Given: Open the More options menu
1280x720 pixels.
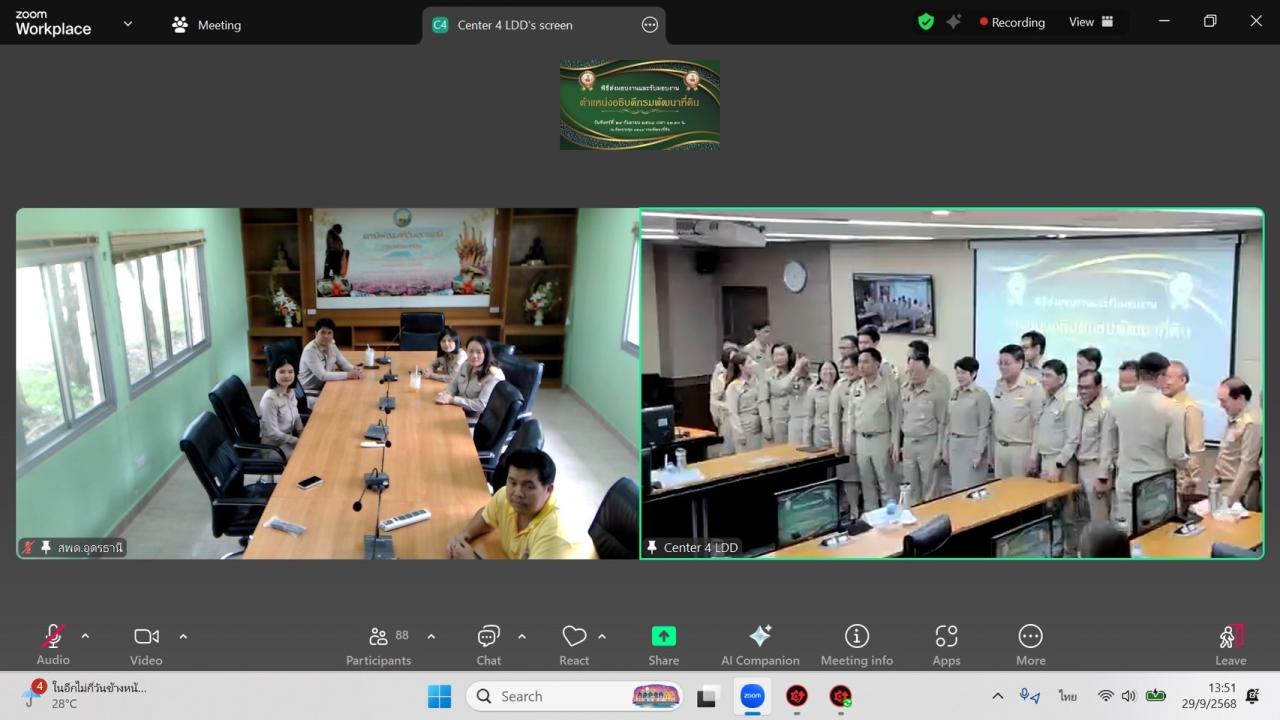Looking at the screenshot, I should point(1030,644).
